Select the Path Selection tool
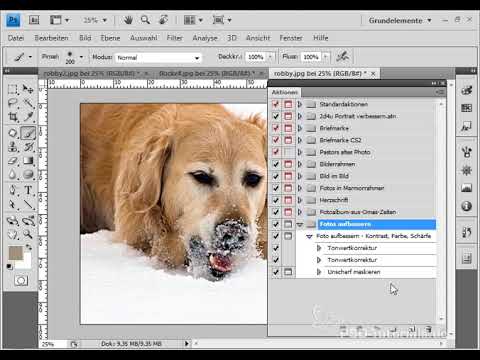The height and width of the screenshot is (360, 480). click(x=13, y=204)
